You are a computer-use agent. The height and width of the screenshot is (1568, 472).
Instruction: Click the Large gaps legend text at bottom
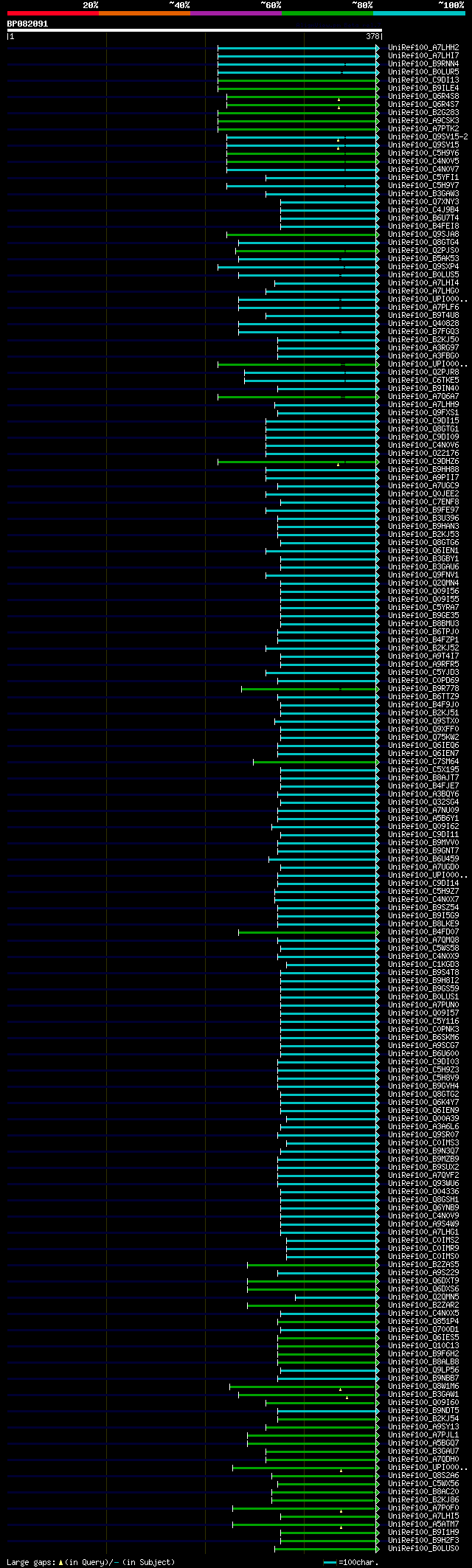[x=91, y=1562]
